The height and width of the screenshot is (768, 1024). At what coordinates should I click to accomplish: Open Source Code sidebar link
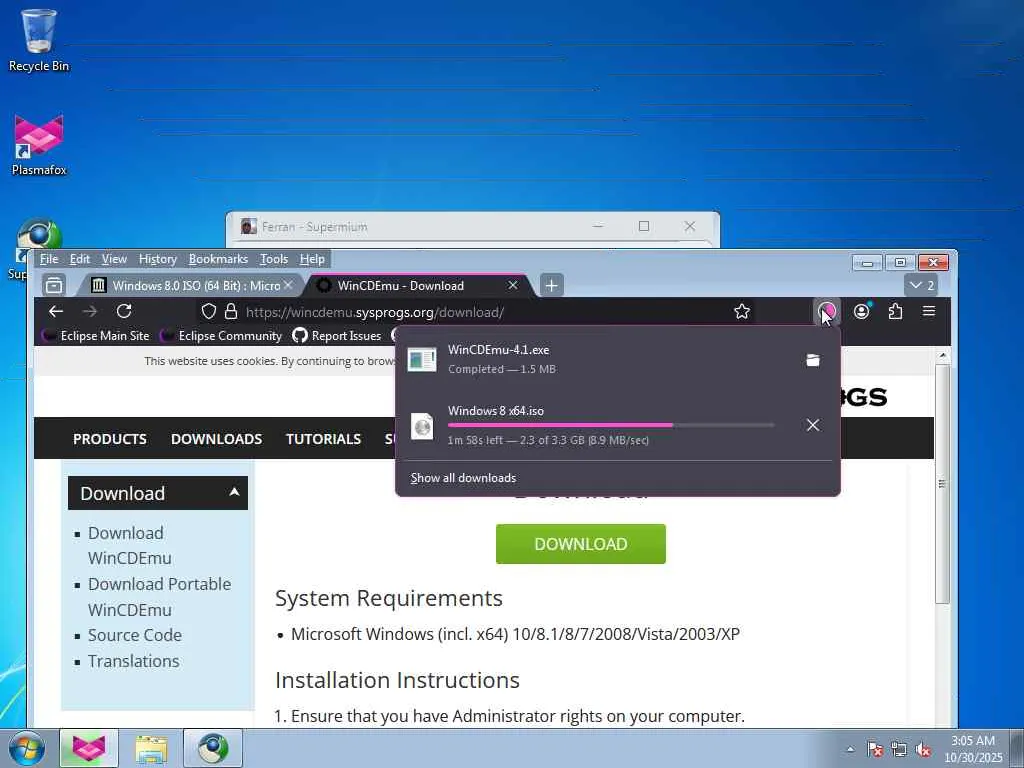pyautogui.click(x=135, y=635)
